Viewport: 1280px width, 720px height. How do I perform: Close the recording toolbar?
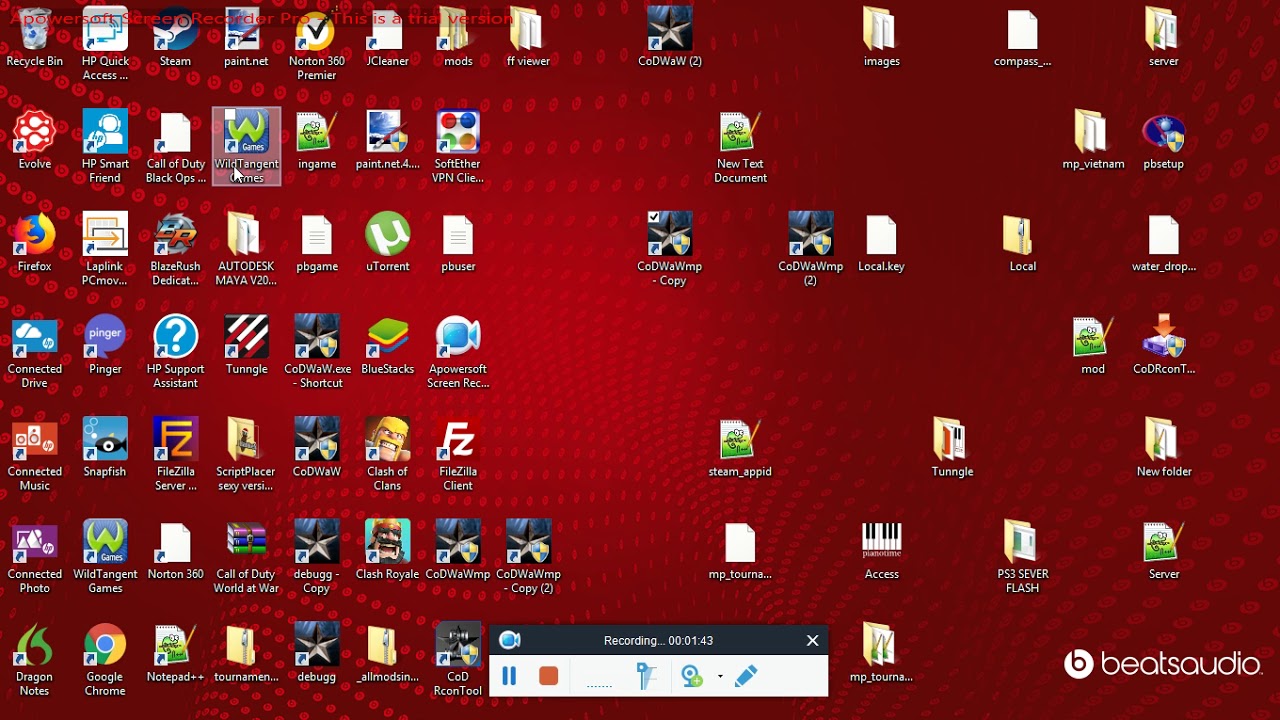click(x=813, y=641)
